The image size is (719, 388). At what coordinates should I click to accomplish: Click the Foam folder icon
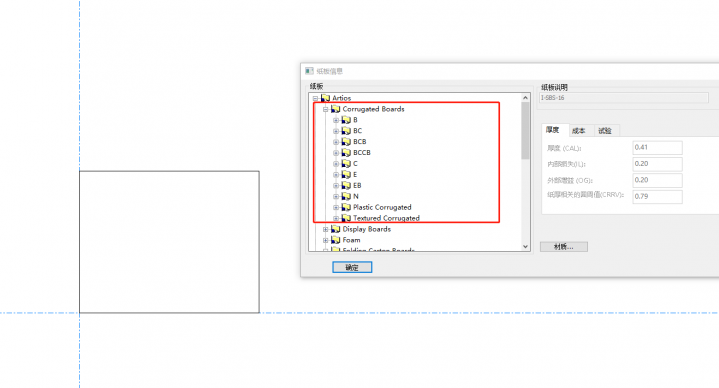click(336, 240)
